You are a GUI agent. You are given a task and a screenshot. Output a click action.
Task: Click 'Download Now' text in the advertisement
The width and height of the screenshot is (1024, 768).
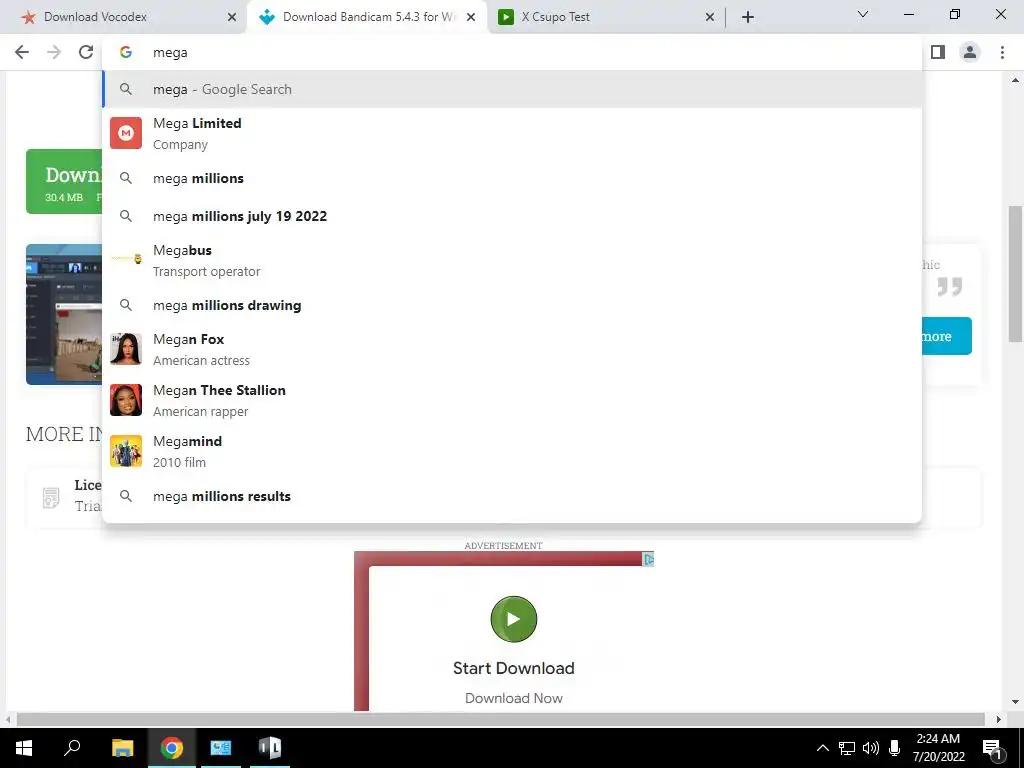point(514,698)
